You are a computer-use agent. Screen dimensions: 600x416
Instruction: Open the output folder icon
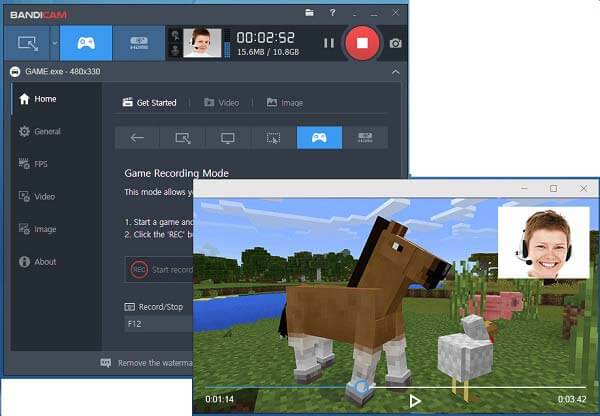309,13
